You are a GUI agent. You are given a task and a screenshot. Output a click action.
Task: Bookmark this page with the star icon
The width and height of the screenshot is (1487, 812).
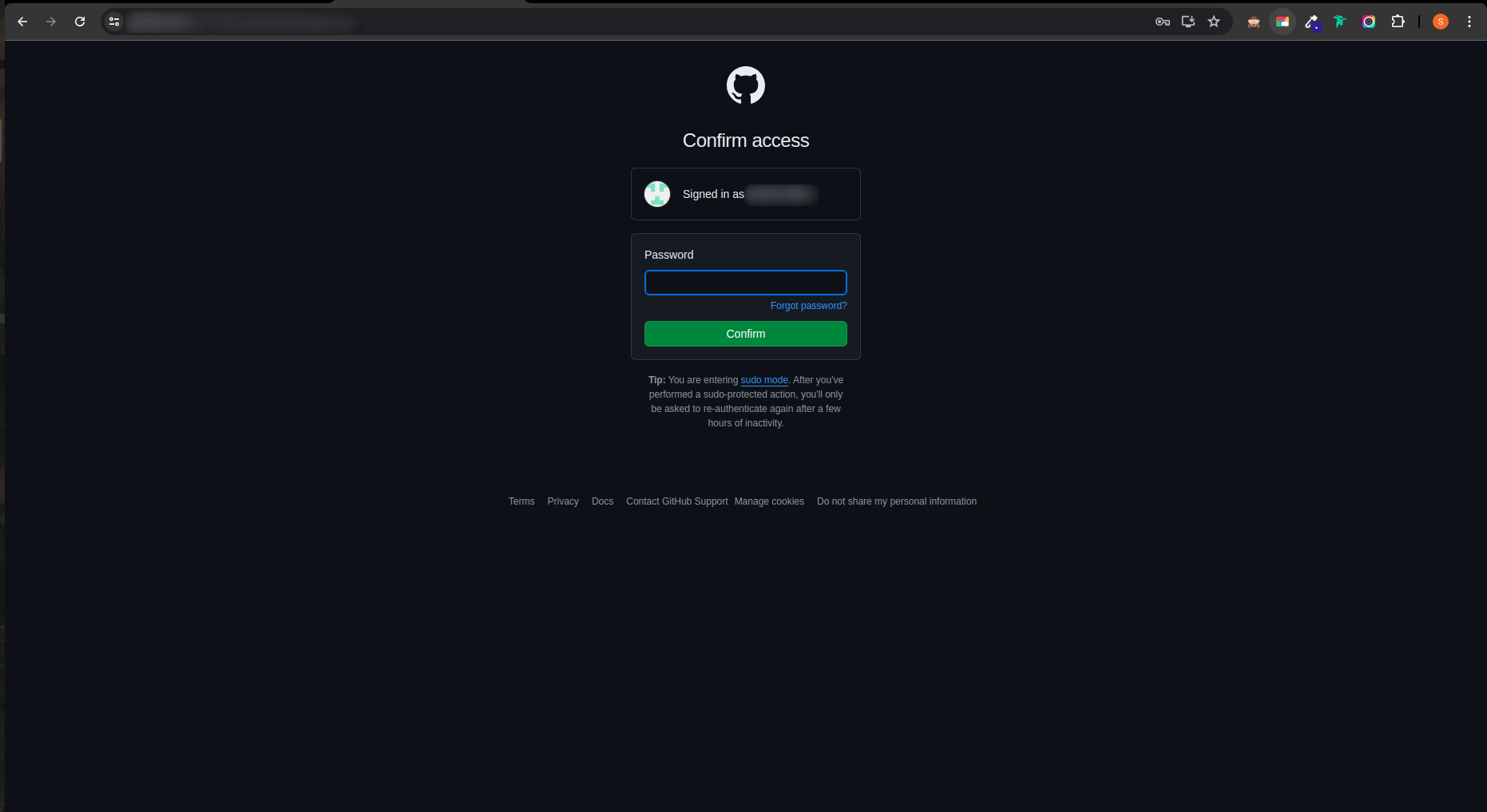1214,22
